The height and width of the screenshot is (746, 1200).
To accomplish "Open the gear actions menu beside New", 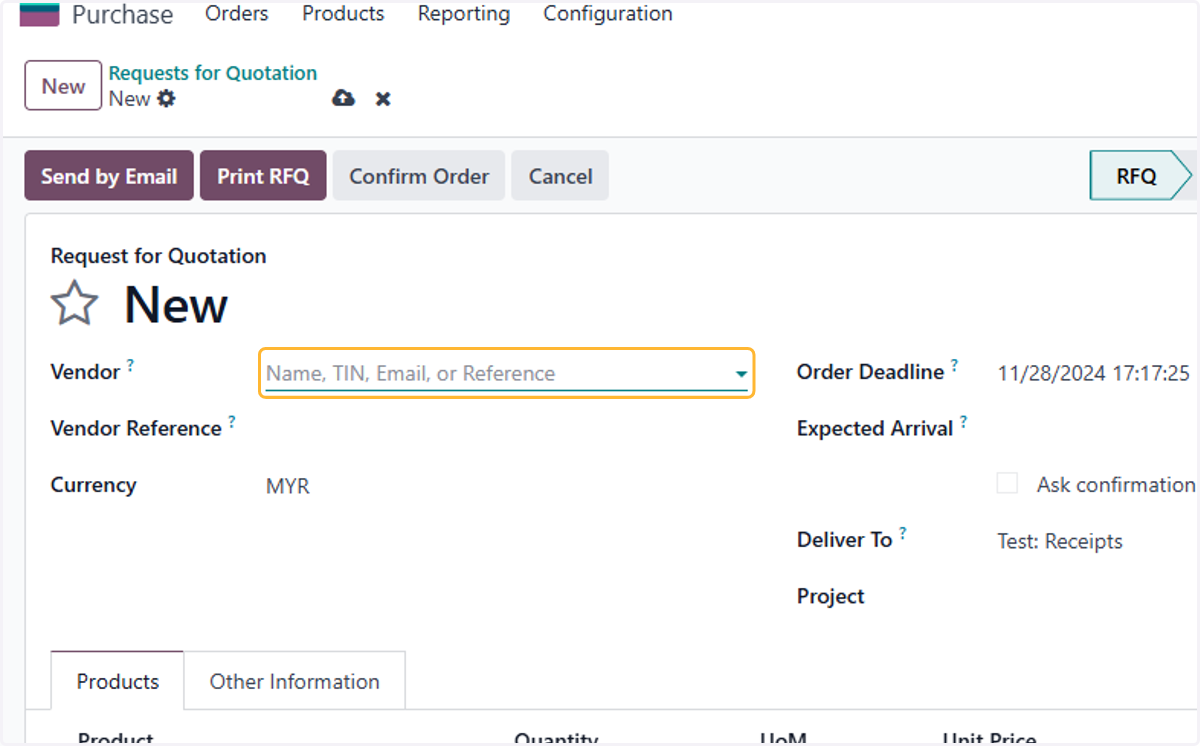I will click(166, 99).
